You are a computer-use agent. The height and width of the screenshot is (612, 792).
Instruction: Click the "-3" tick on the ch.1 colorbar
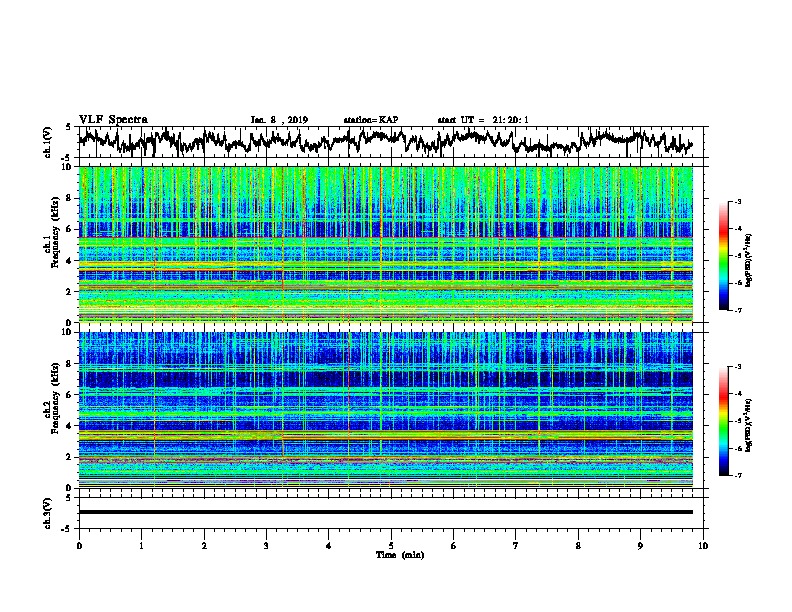click(738, 201)
